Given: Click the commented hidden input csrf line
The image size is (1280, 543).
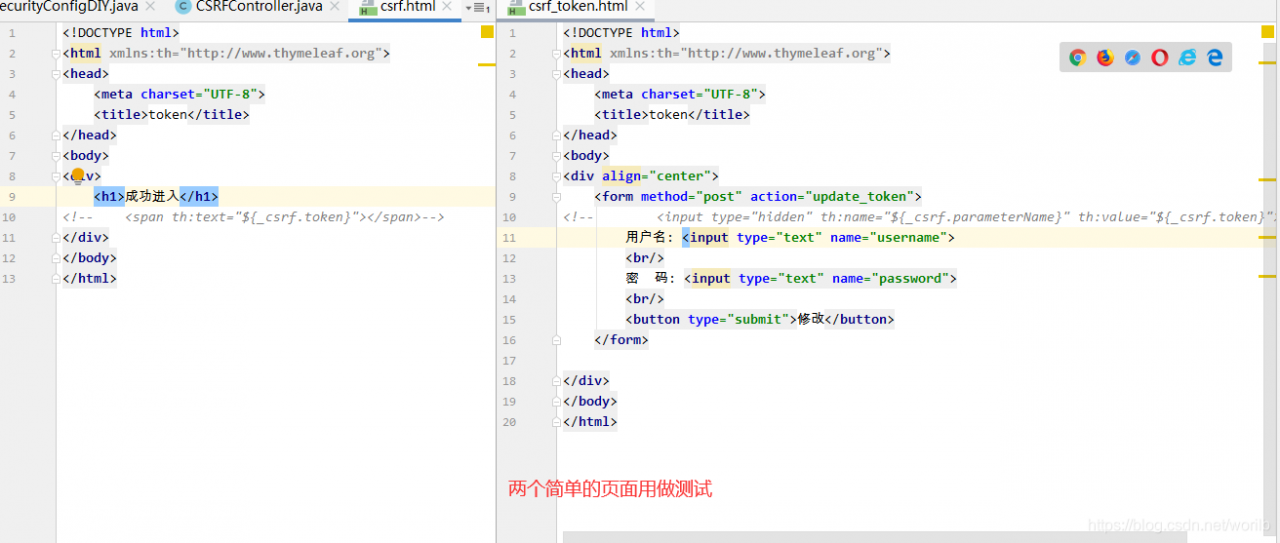Looking at the screenshot, I should [x=918, y=217].
